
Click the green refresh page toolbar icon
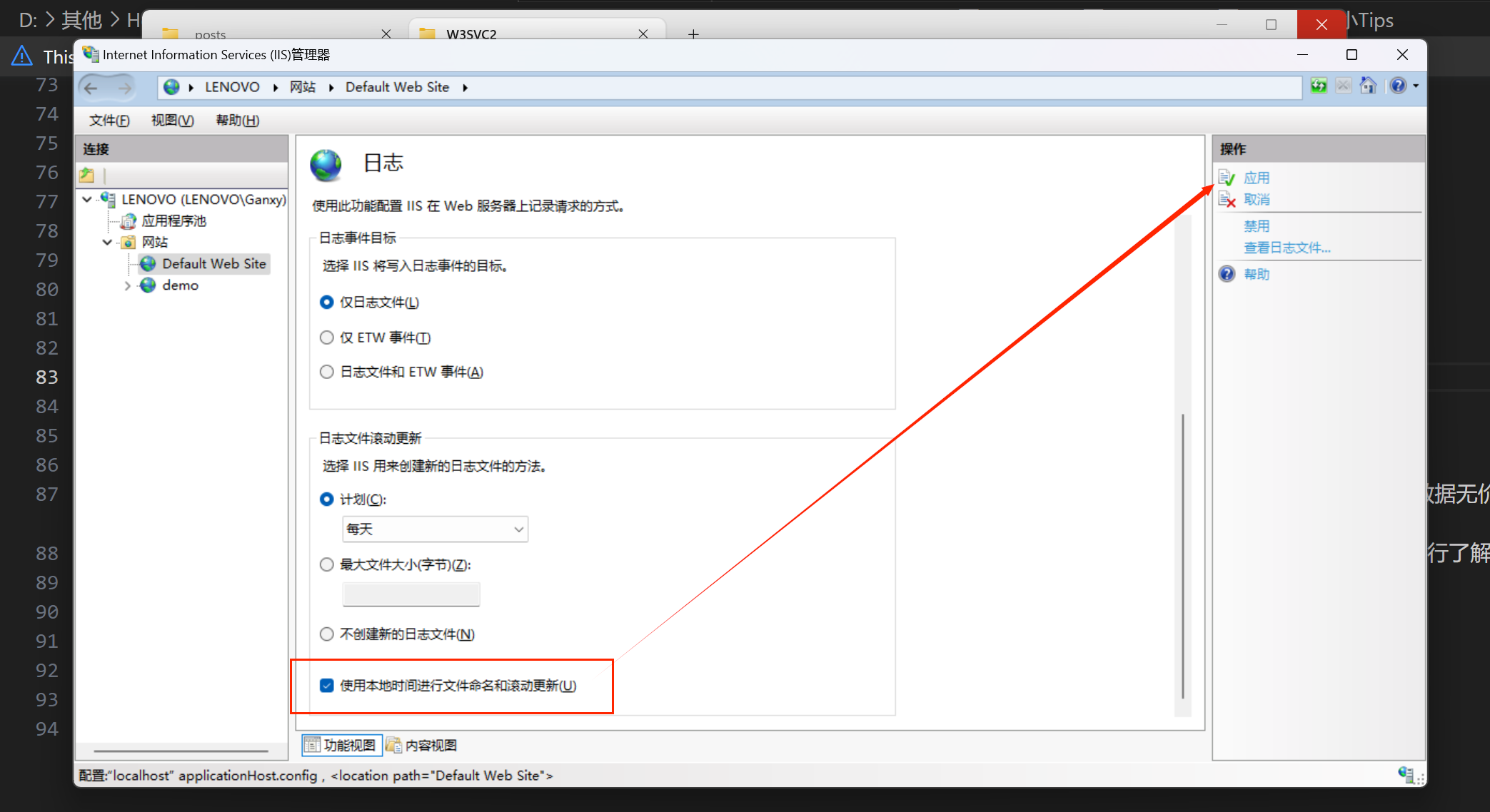[1319, 86]
